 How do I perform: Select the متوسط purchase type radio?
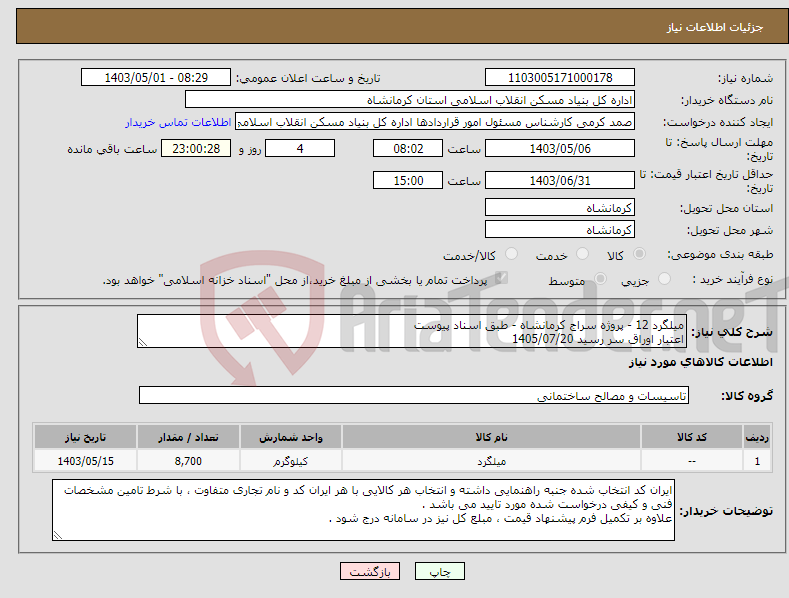(600, 279)
